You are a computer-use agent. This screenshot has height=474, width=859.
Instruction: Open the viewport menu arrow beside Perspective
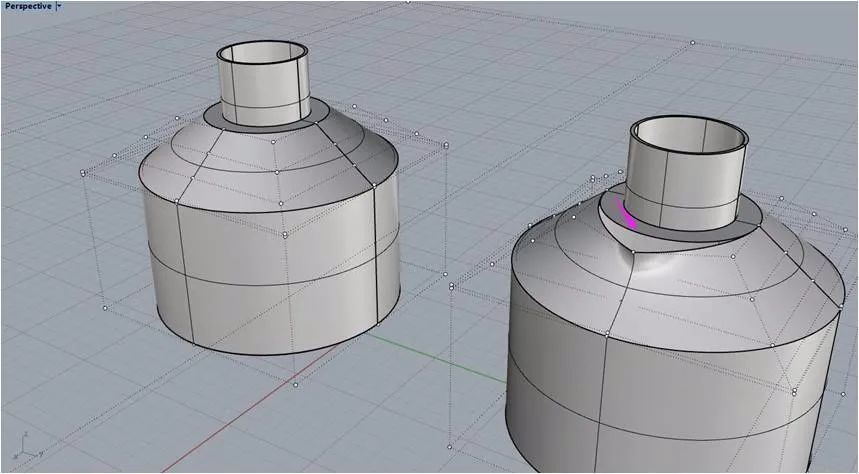pos(59,6)
